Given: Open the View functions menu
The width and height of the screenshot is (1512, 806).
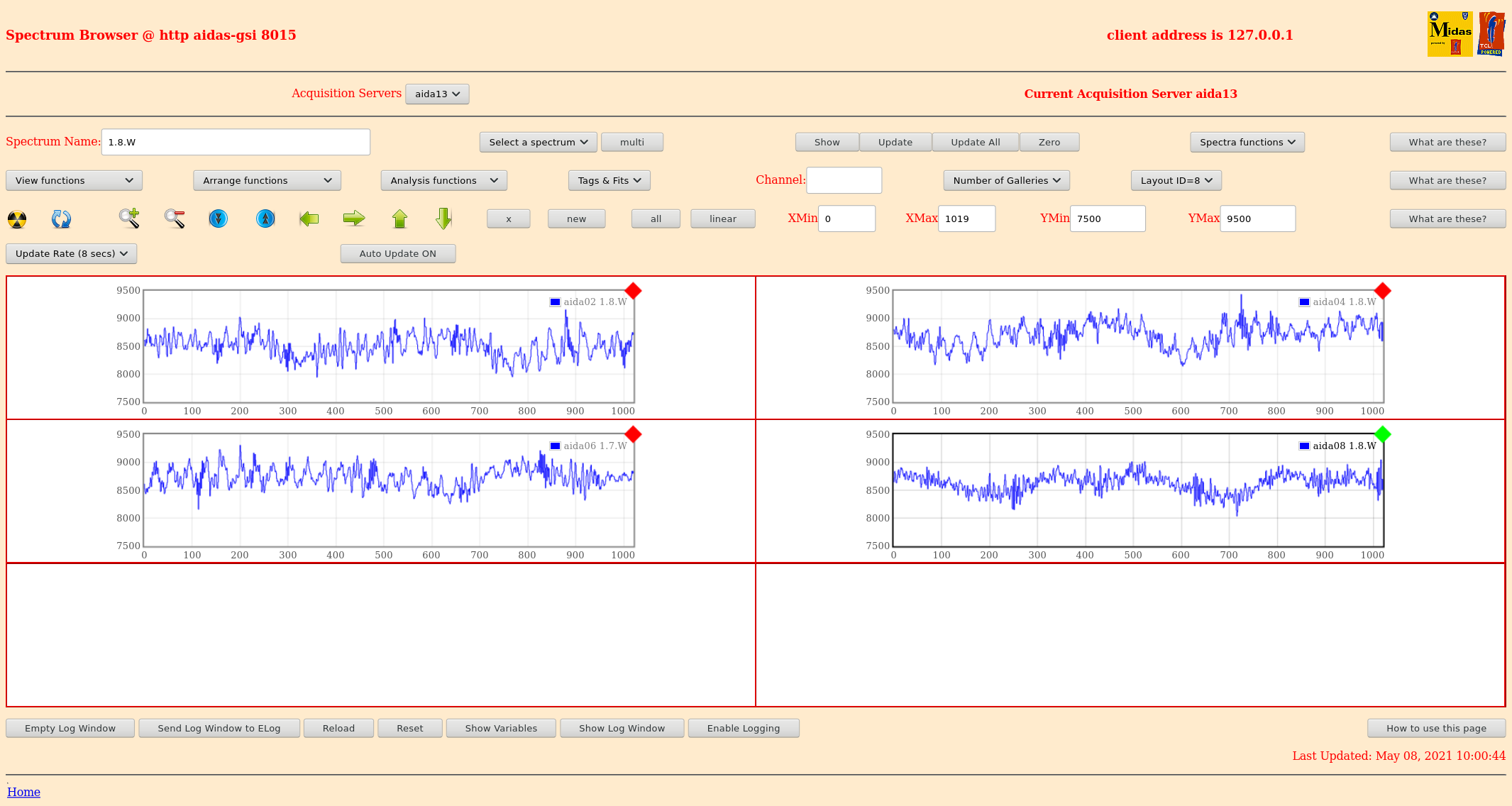Looking at the screenshot, I should click(74, 181).
